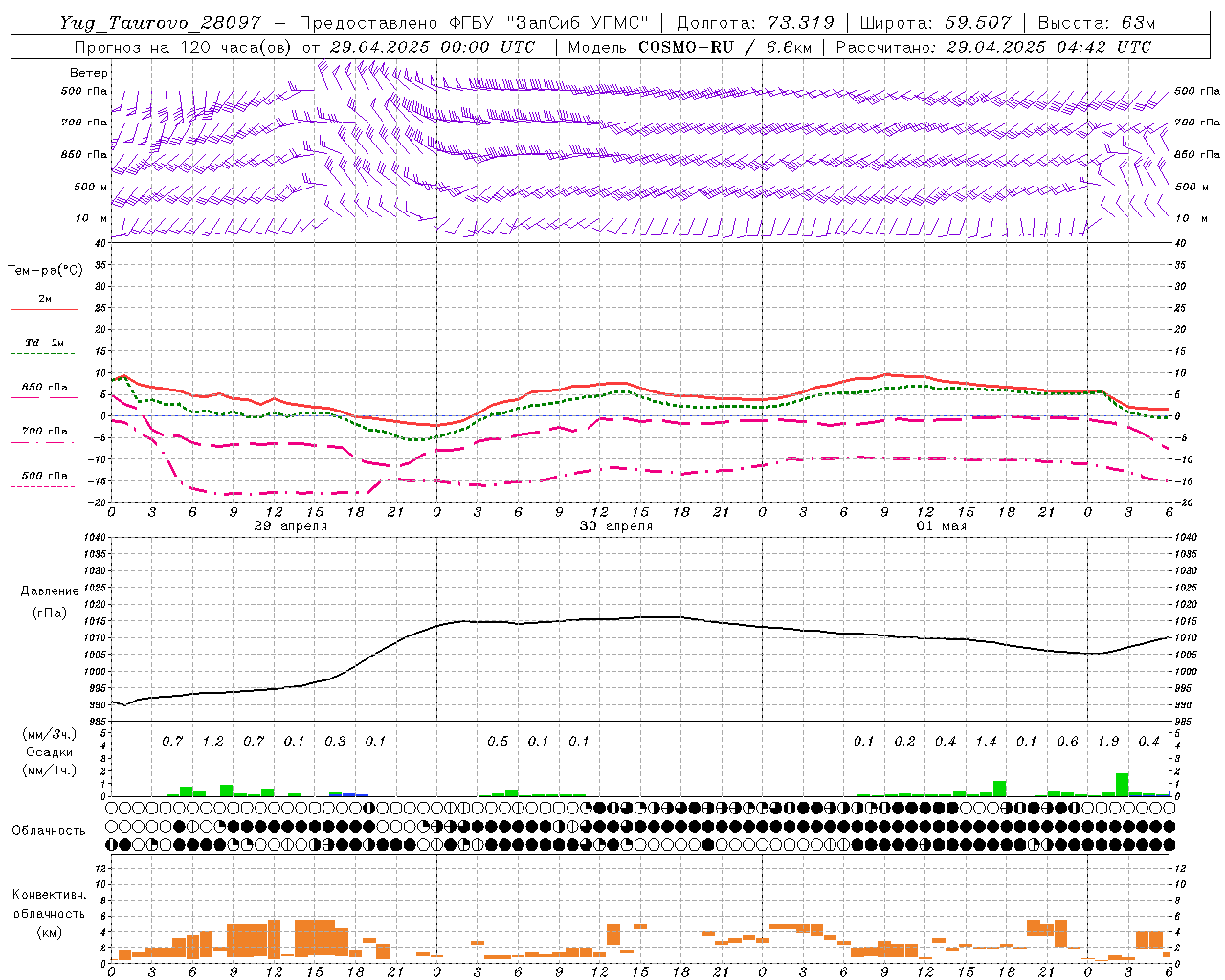Click the 0.3 precipitation value
The height and width of the screenshot is (980, 1225).
pyautogui.click(x=335, y=742)
